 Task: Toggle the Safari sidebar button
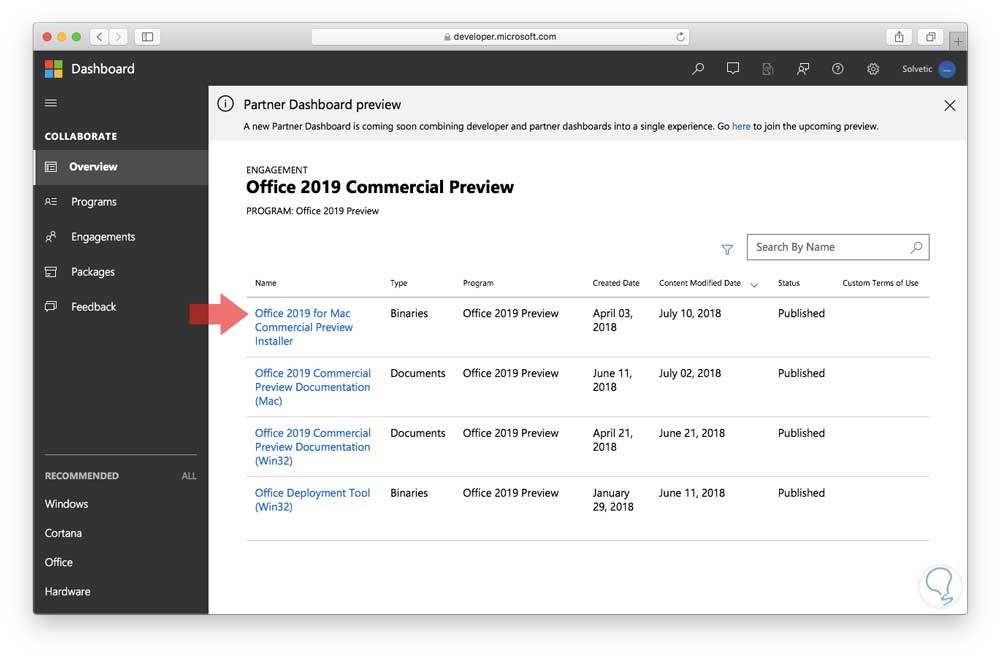click(147, 36)
